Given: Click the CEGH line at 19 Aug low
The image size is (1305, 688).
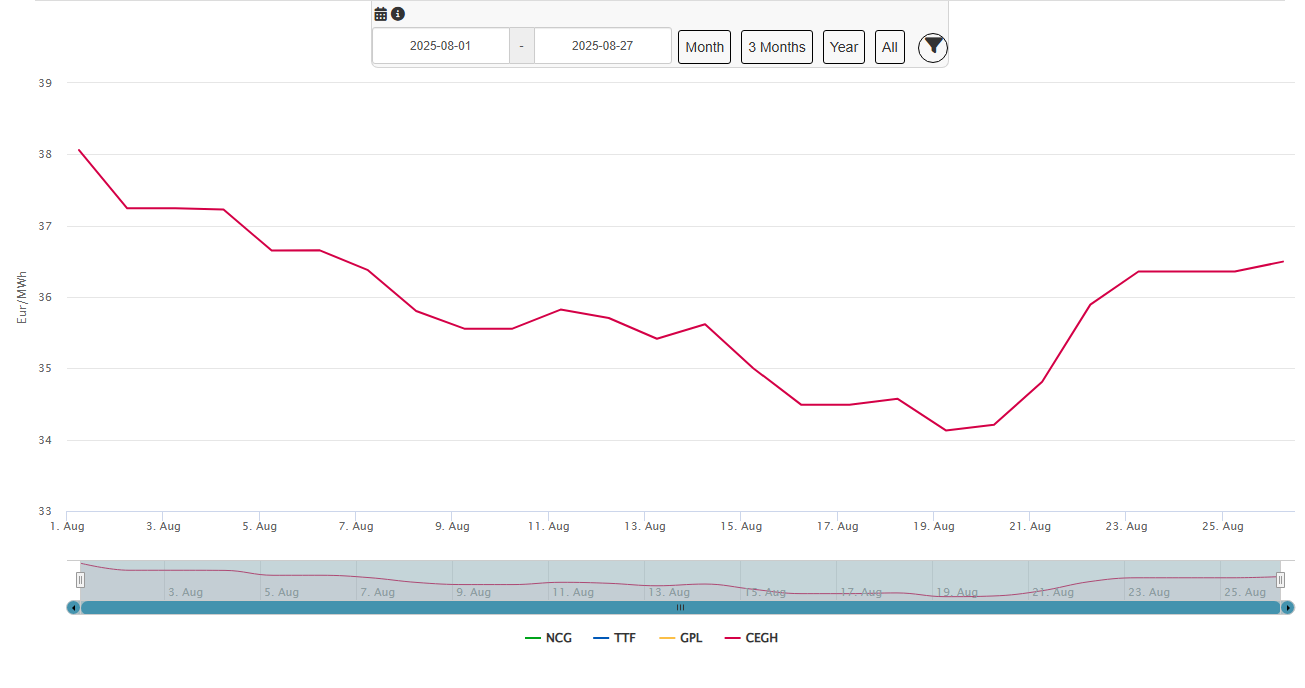Looking at the screenshot, I should click(x=946, y=430).
